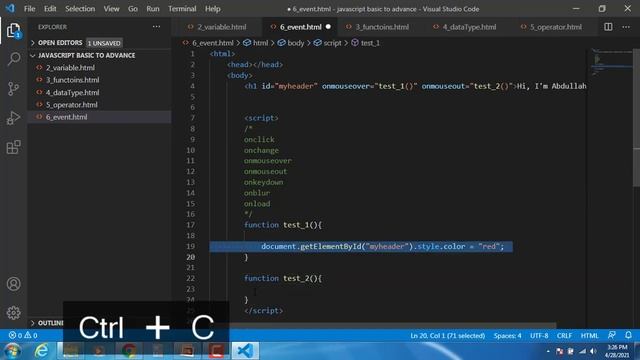
Task: Click the volume icon in system tray
Action: pos(593,351)
